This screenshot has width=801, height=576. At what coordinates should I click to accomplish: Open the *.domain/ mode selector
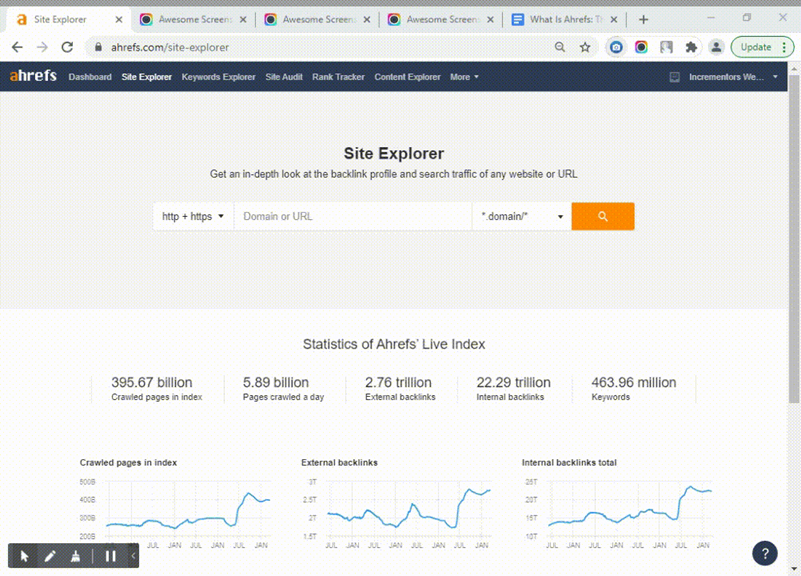point(520,216)
